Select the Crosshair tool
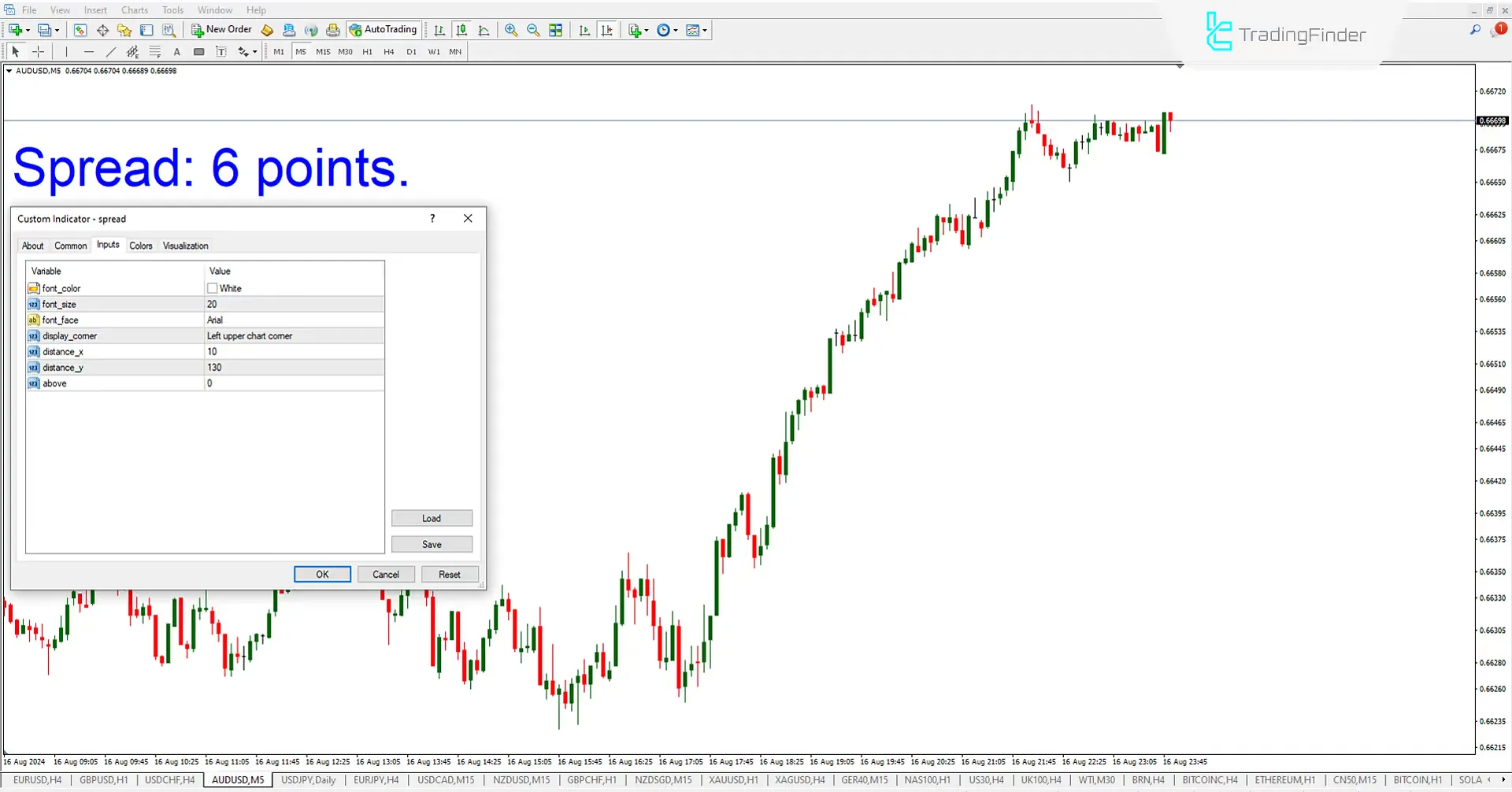1512x792 pixels. point(38,51)
